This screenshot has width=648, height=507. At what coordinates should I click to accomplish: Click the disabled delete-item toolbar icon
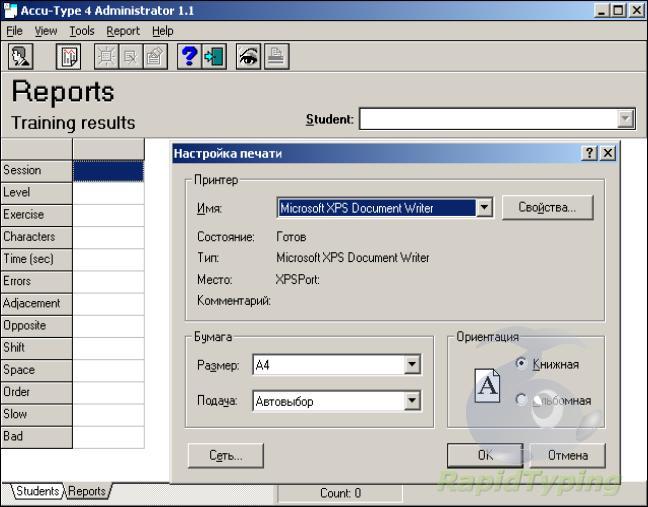pyautogui.click(x=131, y=56)
